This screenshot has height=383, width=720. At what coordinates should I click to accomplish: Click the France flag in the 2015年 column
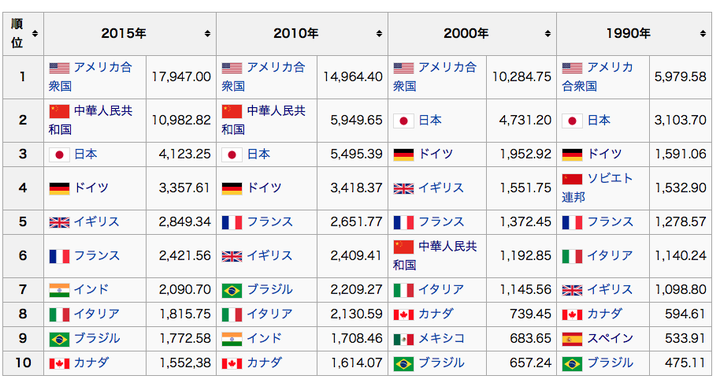tap(59, 256)
